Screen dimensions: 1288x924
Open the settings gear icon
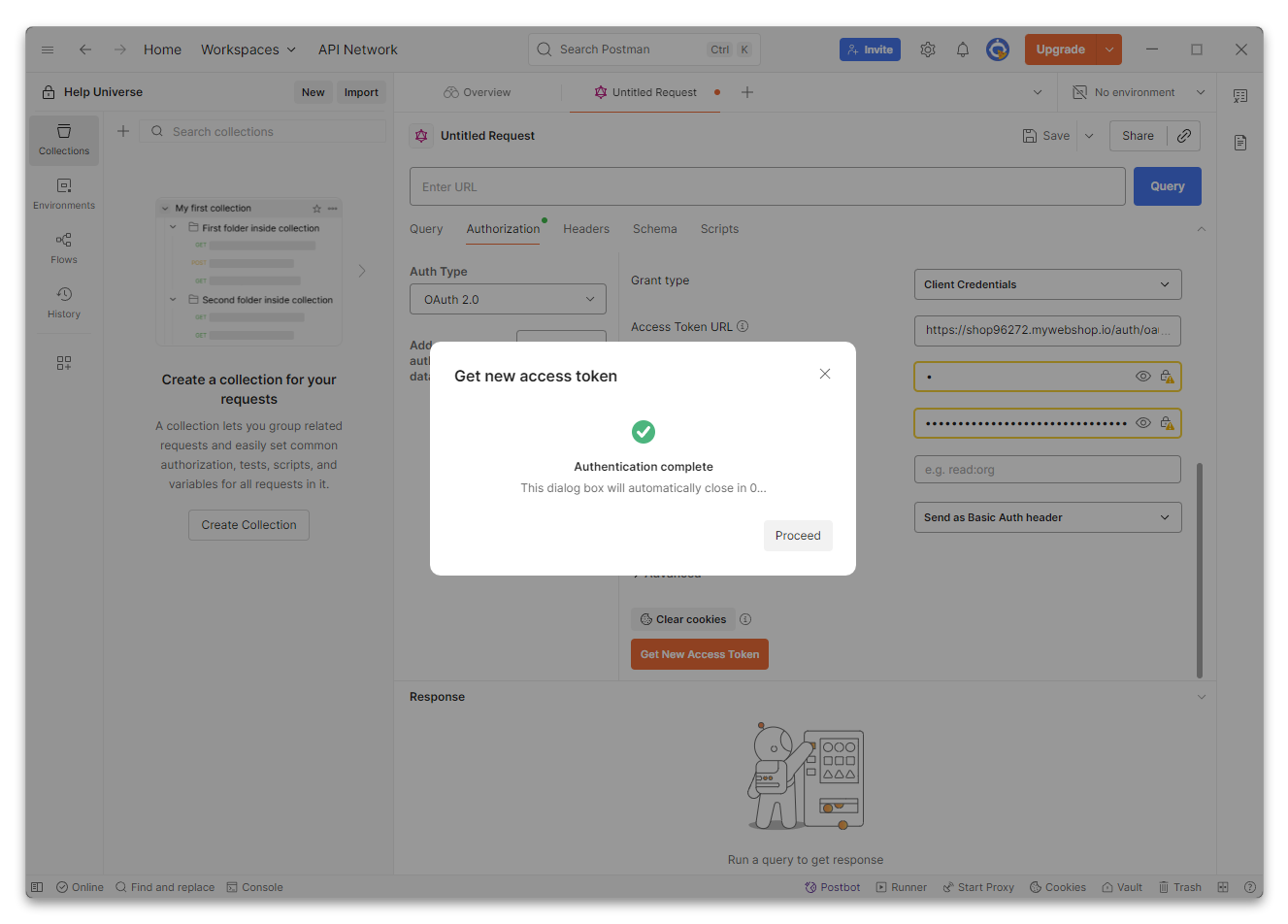[x=928, y=49]
